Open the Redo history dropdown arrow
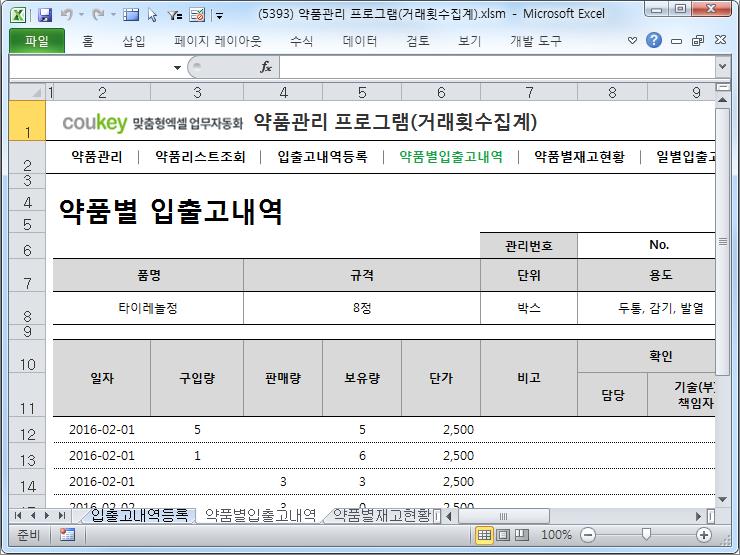 tap(113, 15)
